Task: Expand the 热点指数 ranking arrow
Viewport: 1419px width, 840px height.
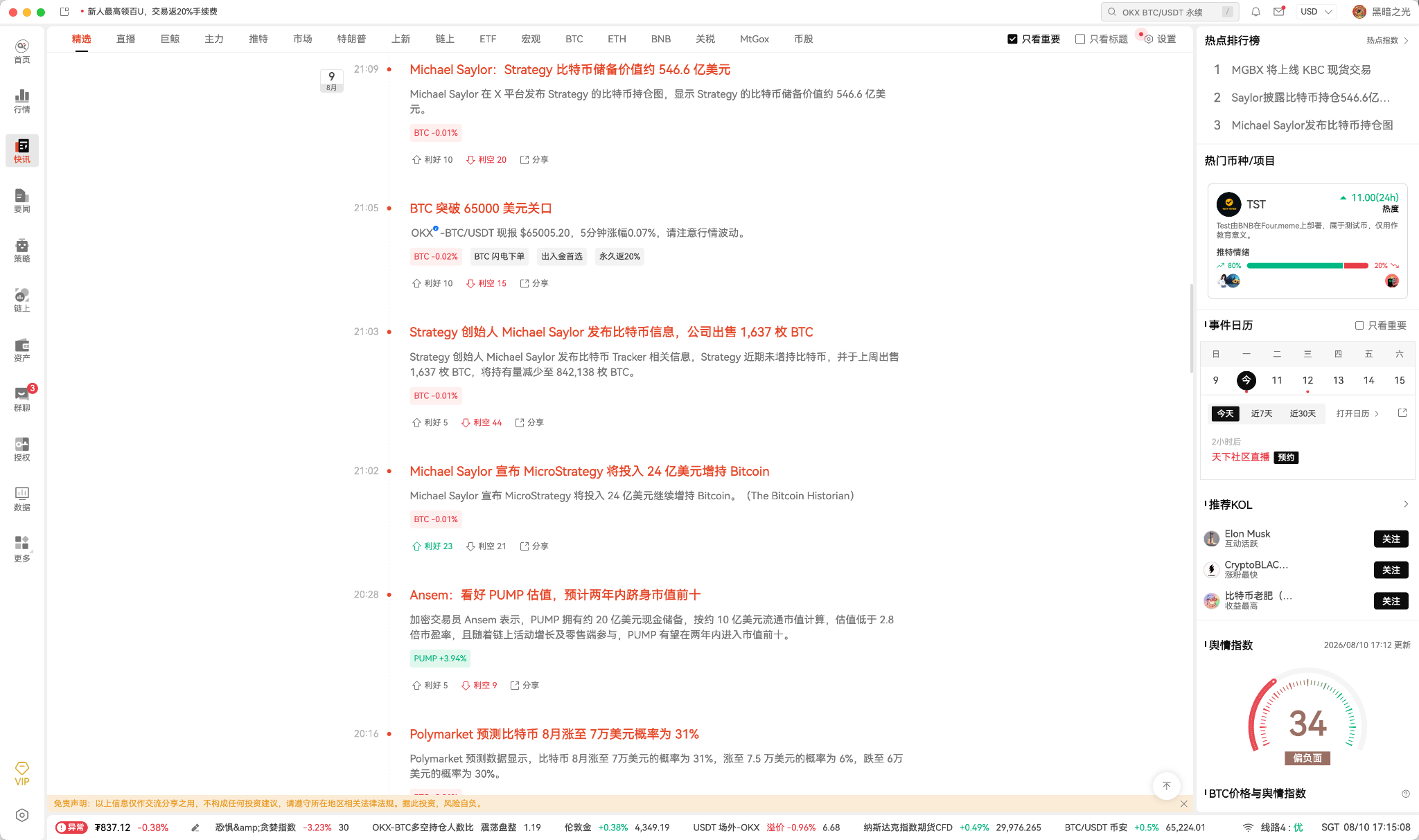Action: pyautogui.click(x=1406, y=41)
